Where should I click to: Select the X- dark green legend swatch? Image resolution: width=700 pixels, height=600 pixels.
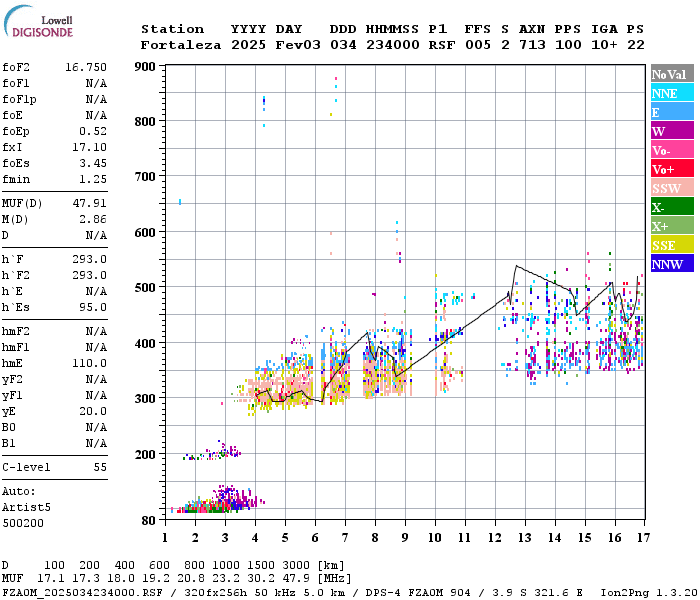pos(672,207)
